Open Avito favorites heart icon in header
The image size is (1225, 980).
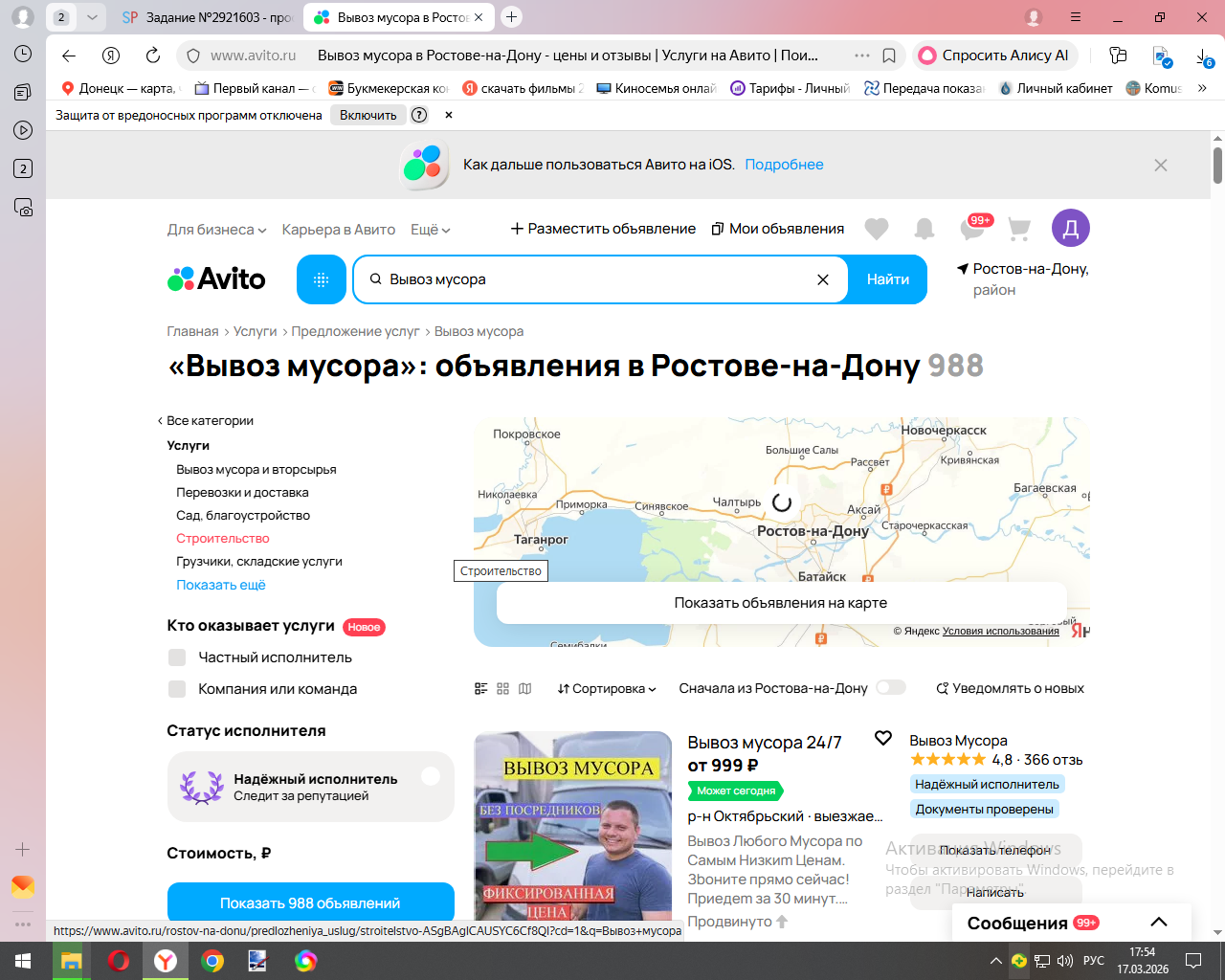pos(877,229)
